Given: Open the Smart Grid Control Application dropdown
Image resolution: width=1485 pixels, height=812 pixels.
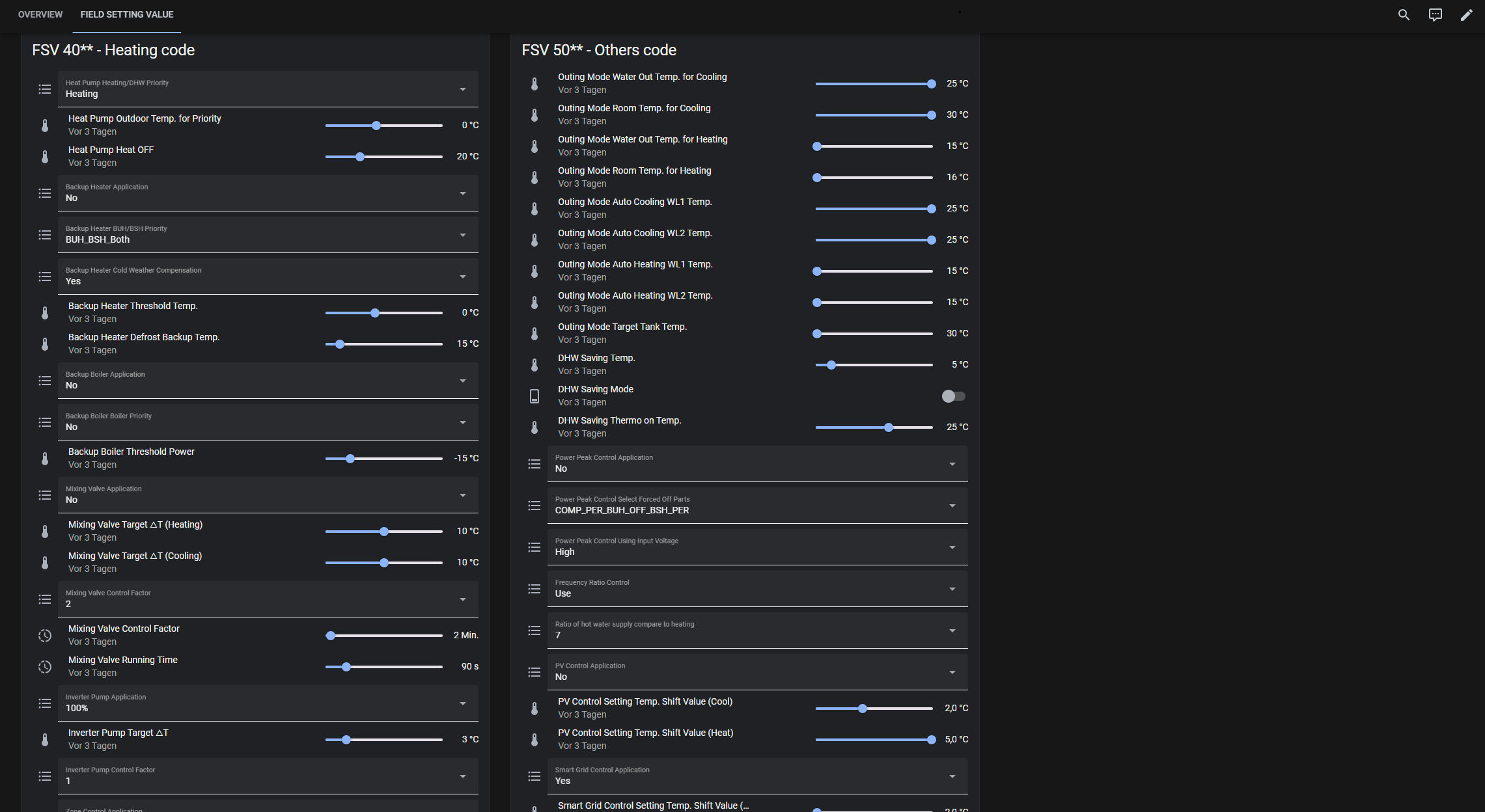Looking at the screenshot, I should (x=757, y=776).
